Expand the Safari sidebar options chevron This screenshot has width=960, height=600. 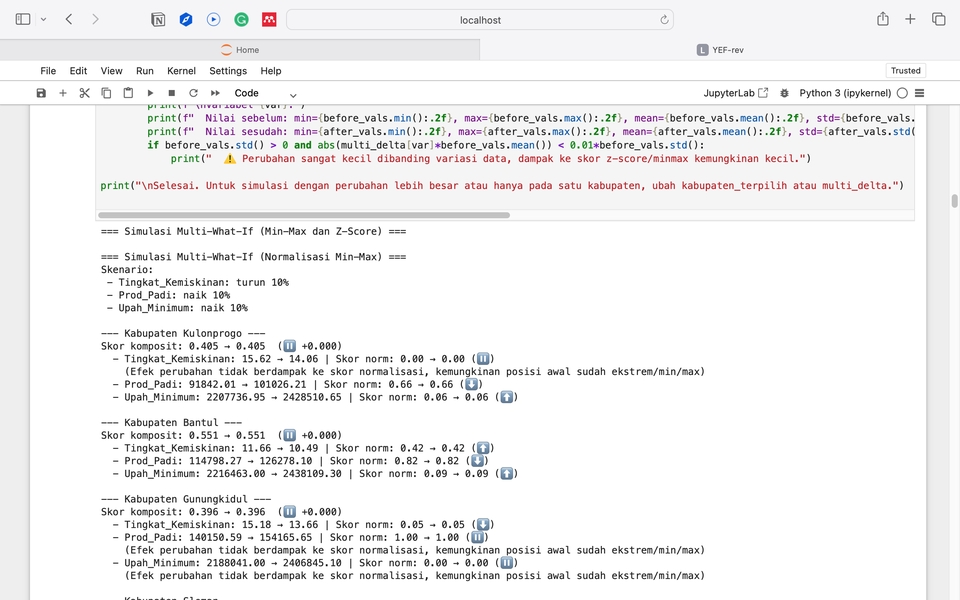click(43, 19)
